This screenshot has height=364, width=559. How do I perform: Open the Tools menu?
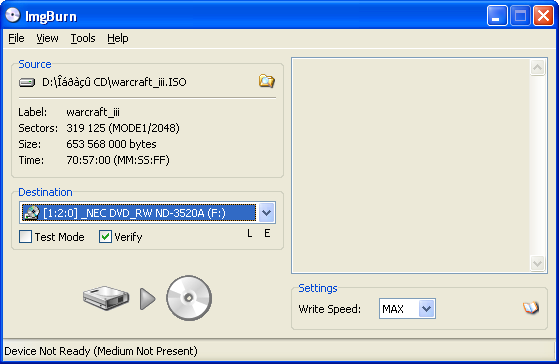(83, 38)
